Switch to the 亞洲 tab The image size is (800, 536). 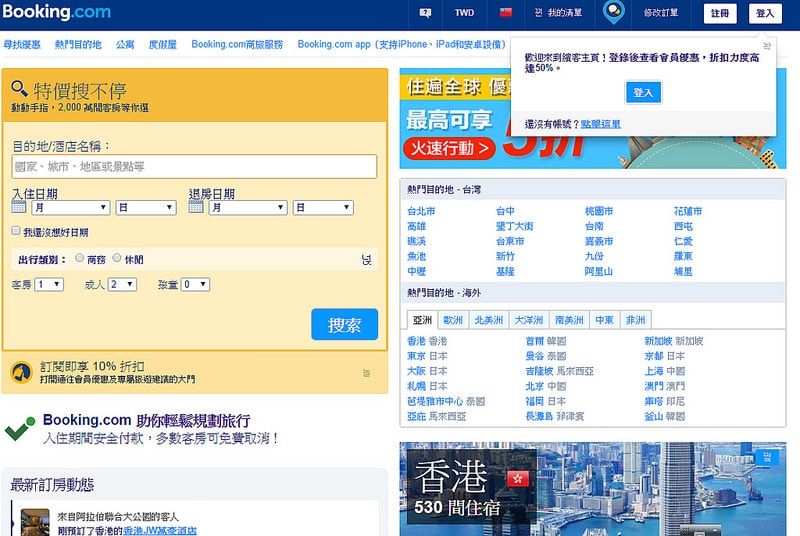[x=422, y=320]
